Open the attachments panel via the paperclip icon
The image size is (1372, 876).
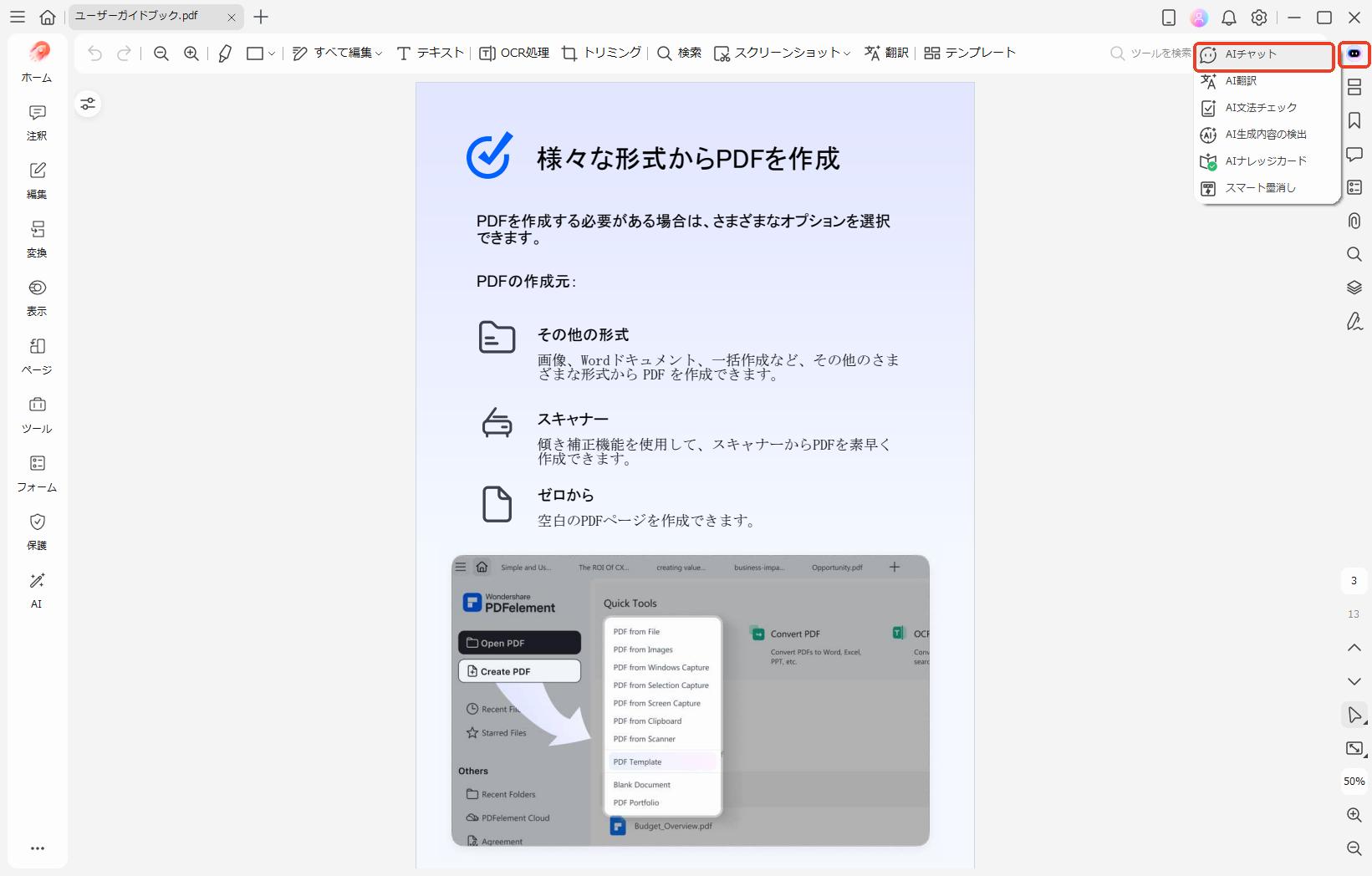(1354, 221)
